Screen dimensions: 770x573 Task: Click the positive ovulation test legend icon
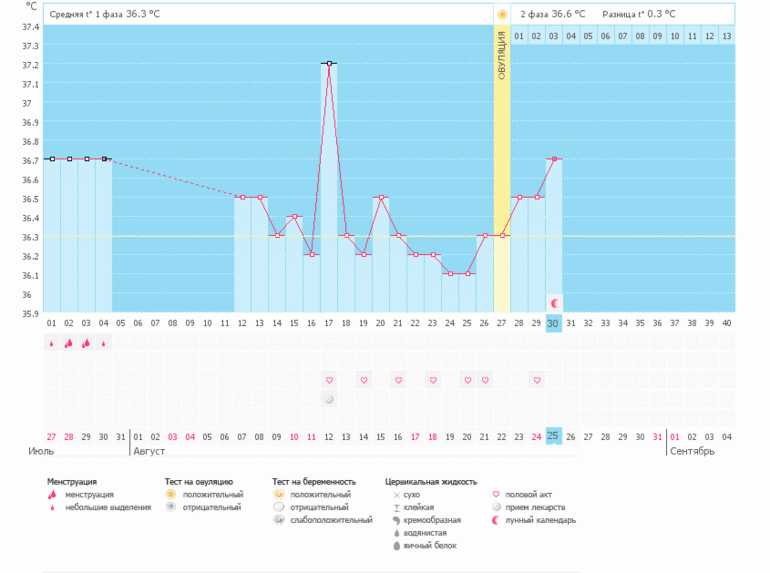(x=171, y=494)
